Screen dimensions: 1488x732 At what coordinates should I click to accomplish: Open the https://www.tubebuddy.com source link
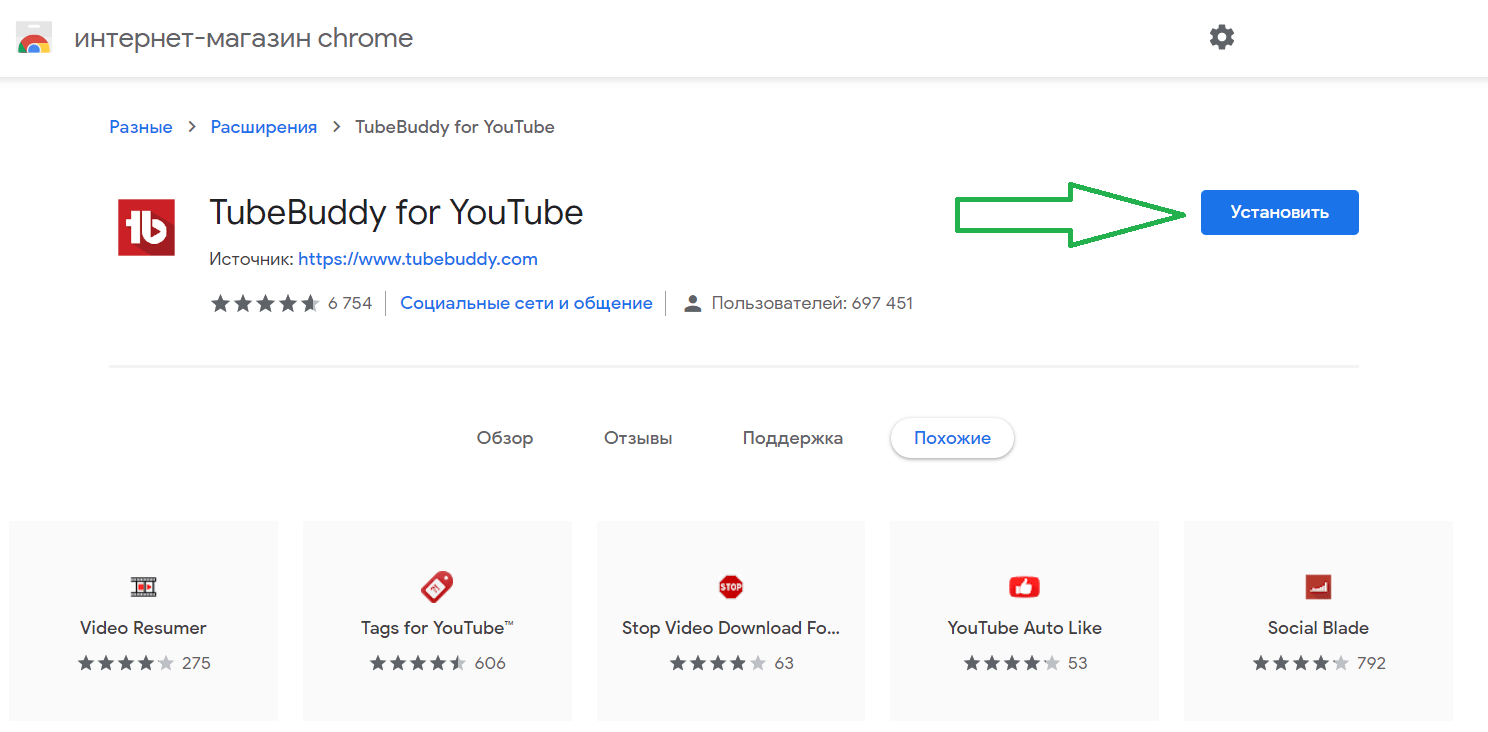(x=418, y=259)
